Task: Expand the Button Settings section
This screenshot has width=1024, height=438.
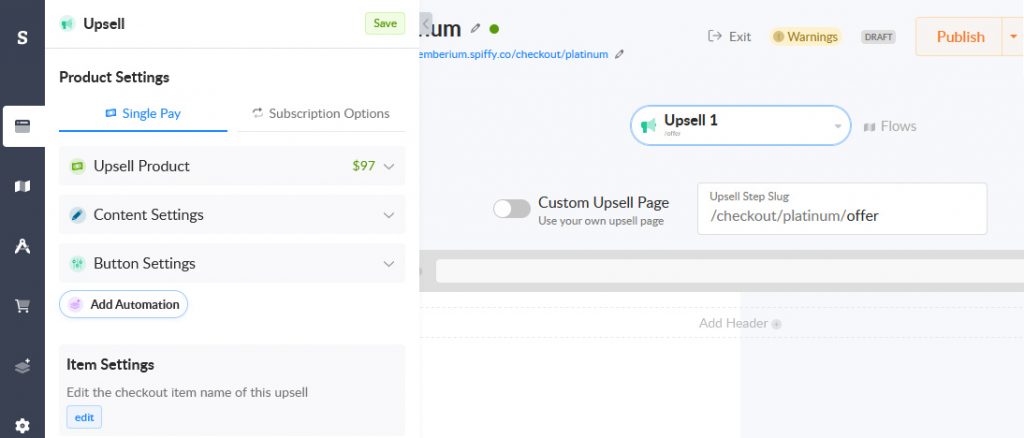Action: (x=232, y=264)
